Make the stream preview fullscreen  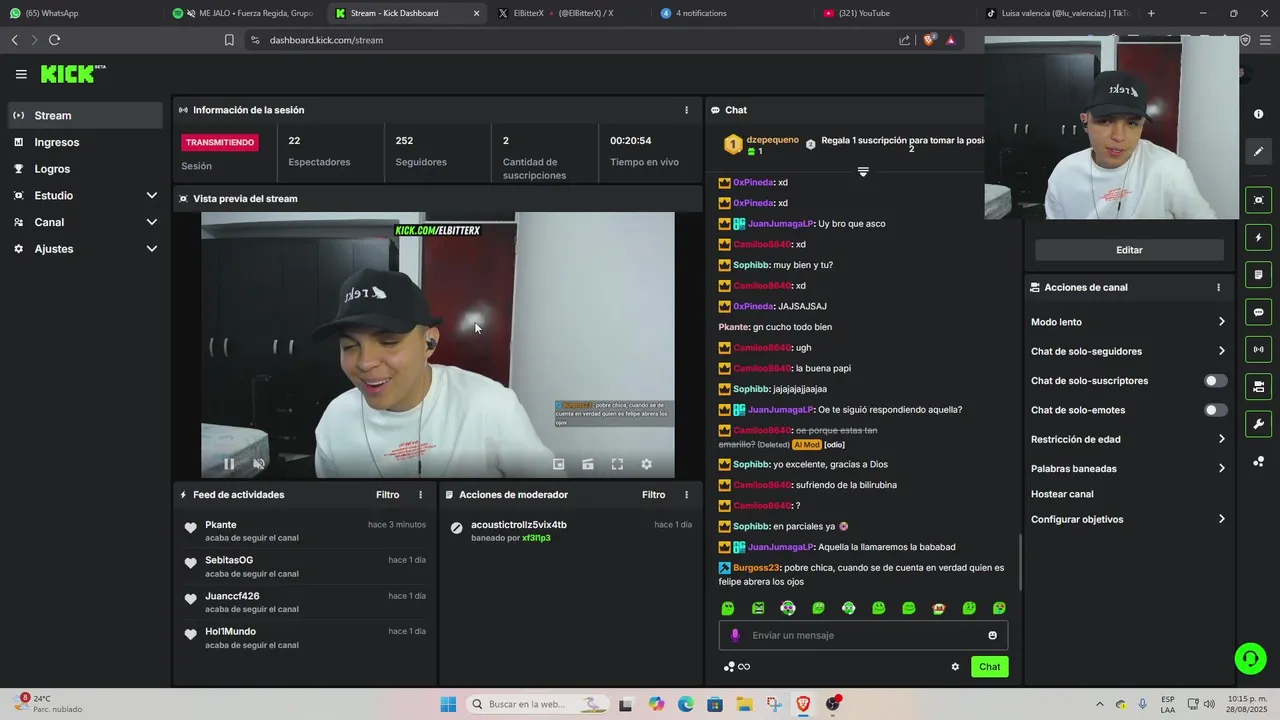(617, 464)
